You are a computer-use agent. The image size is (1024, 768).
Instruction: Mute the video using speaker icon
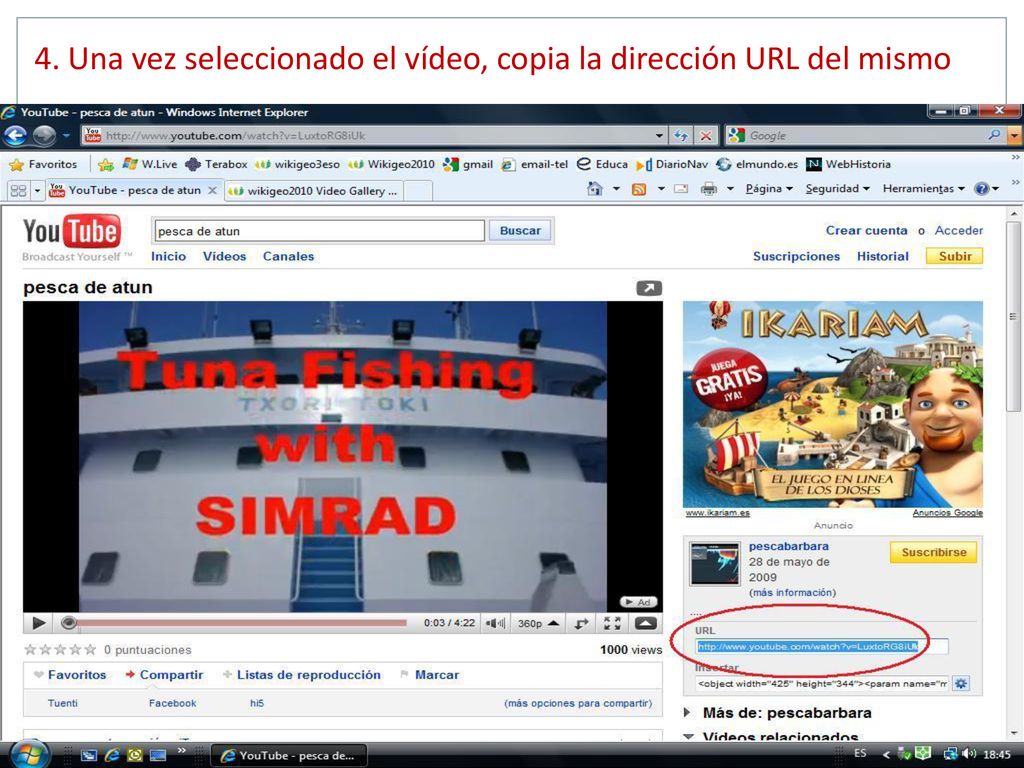494,624
